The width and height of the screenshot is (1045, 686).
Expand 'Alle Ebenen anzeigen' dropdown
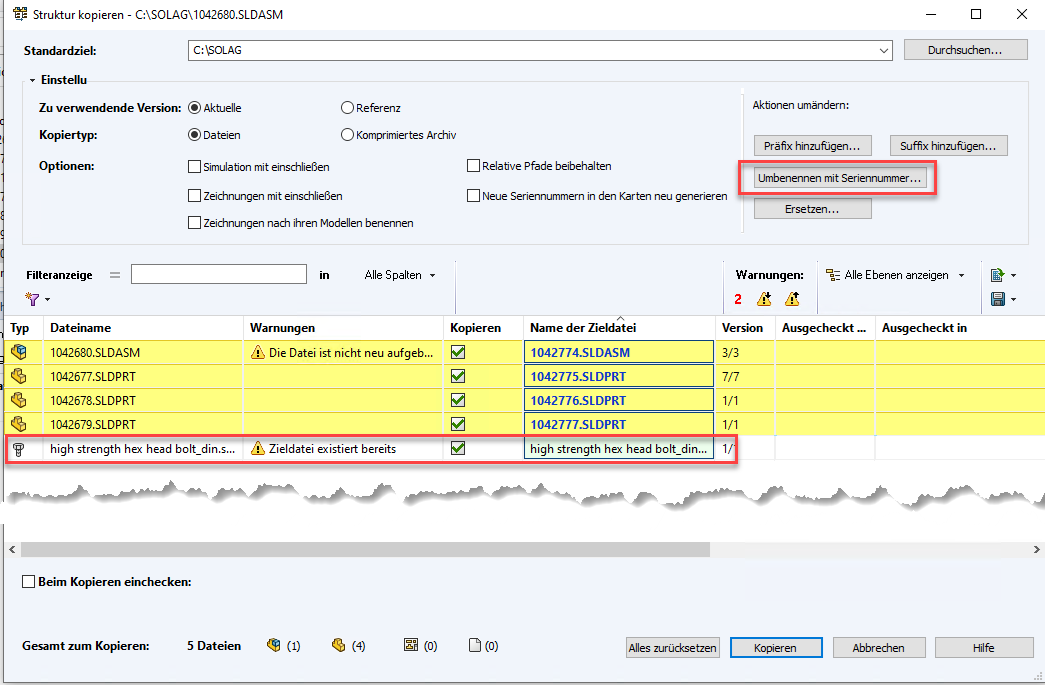tap(896, 275)
